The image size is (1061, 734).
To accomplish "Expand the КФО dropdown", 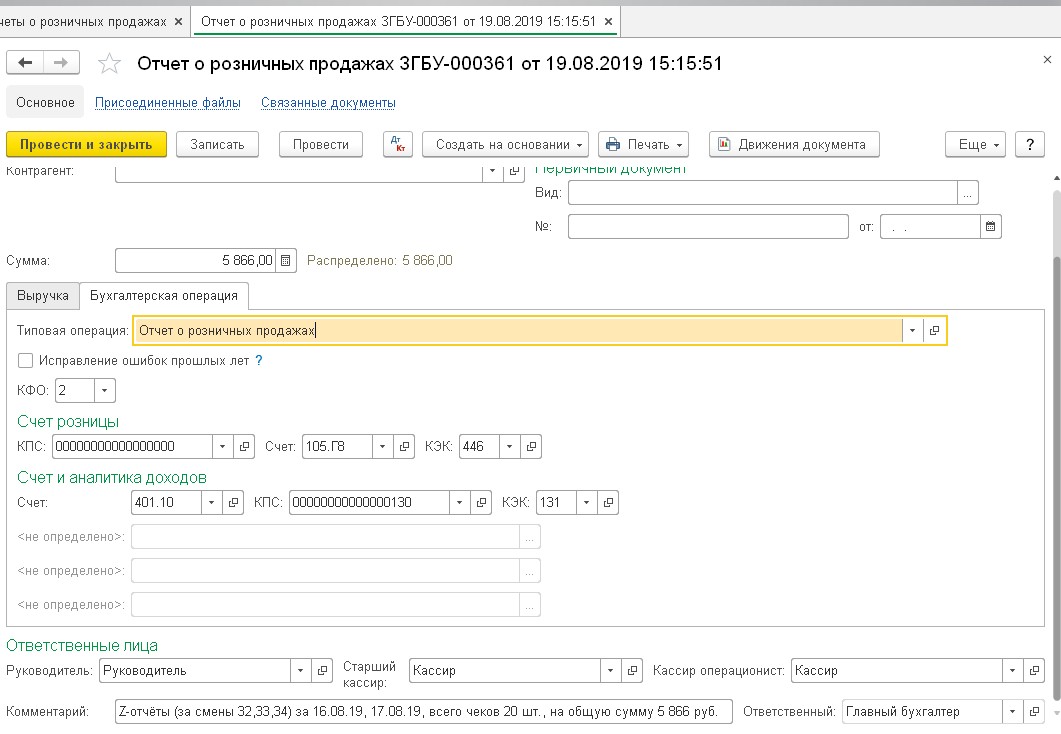I will (106, 391).
